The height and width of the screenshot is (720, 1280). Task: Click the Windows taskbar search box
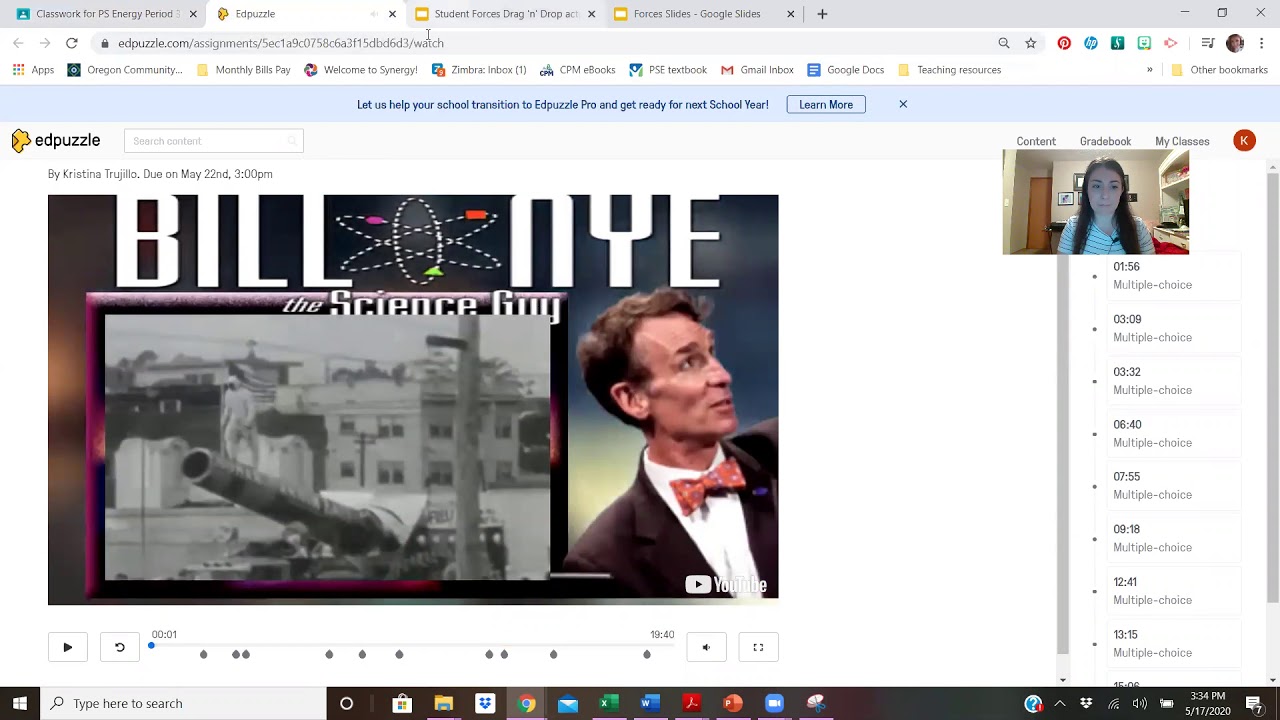click(184, 703)
